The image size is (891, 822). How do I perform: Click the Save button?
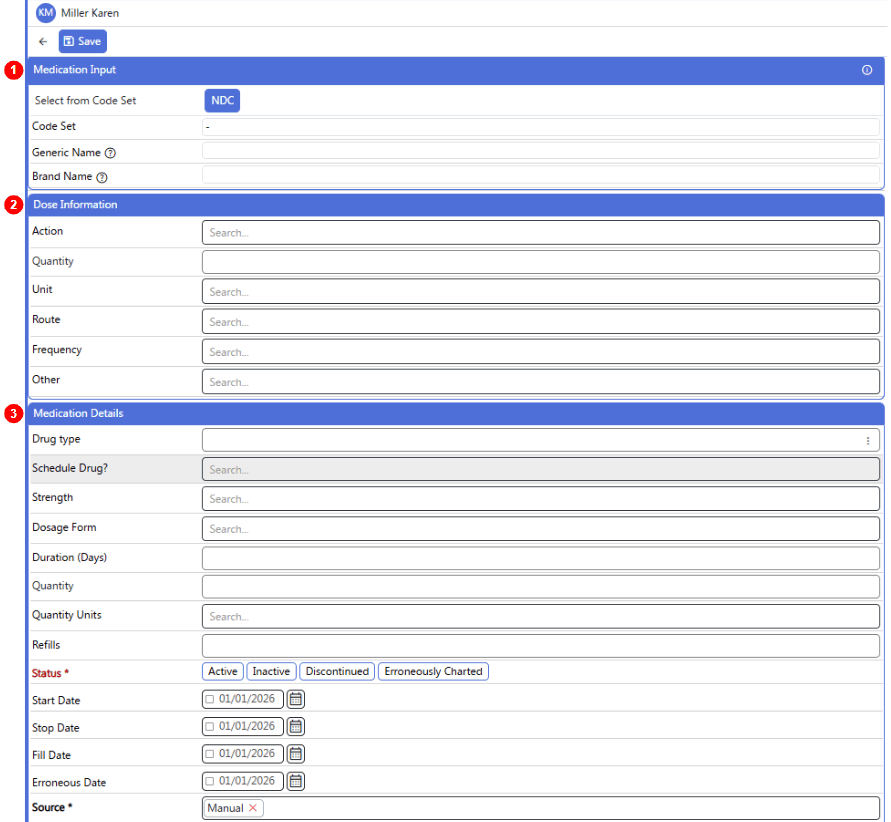[x=82, y=41]
